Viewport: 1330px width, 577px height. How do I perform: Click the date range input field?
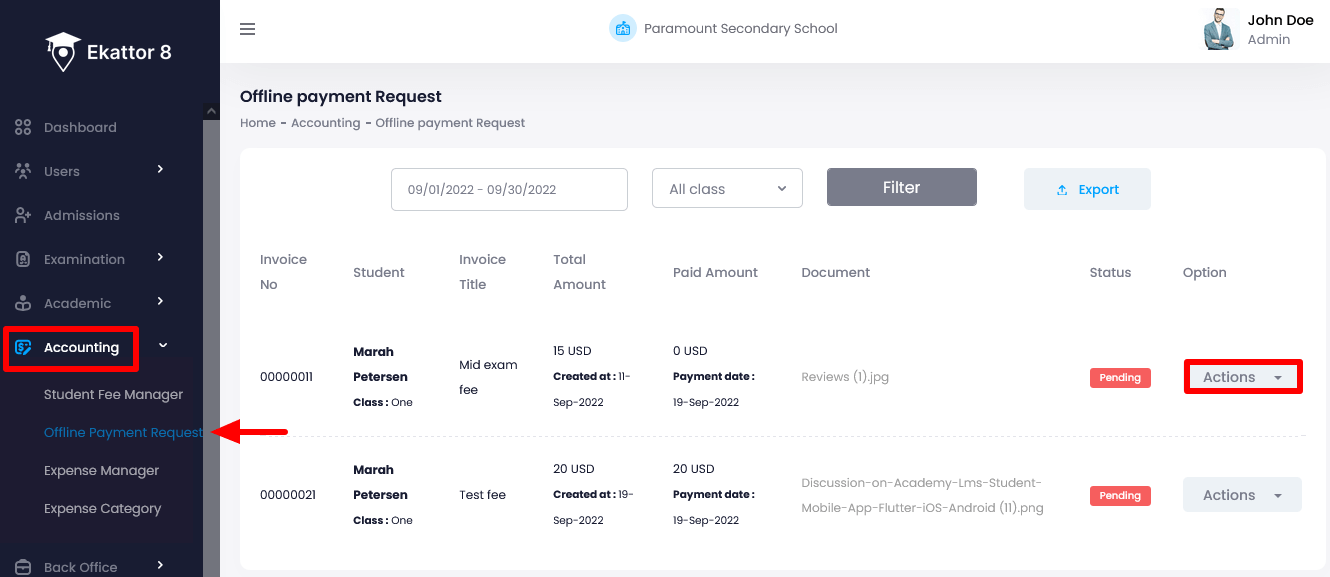(509, 189)
